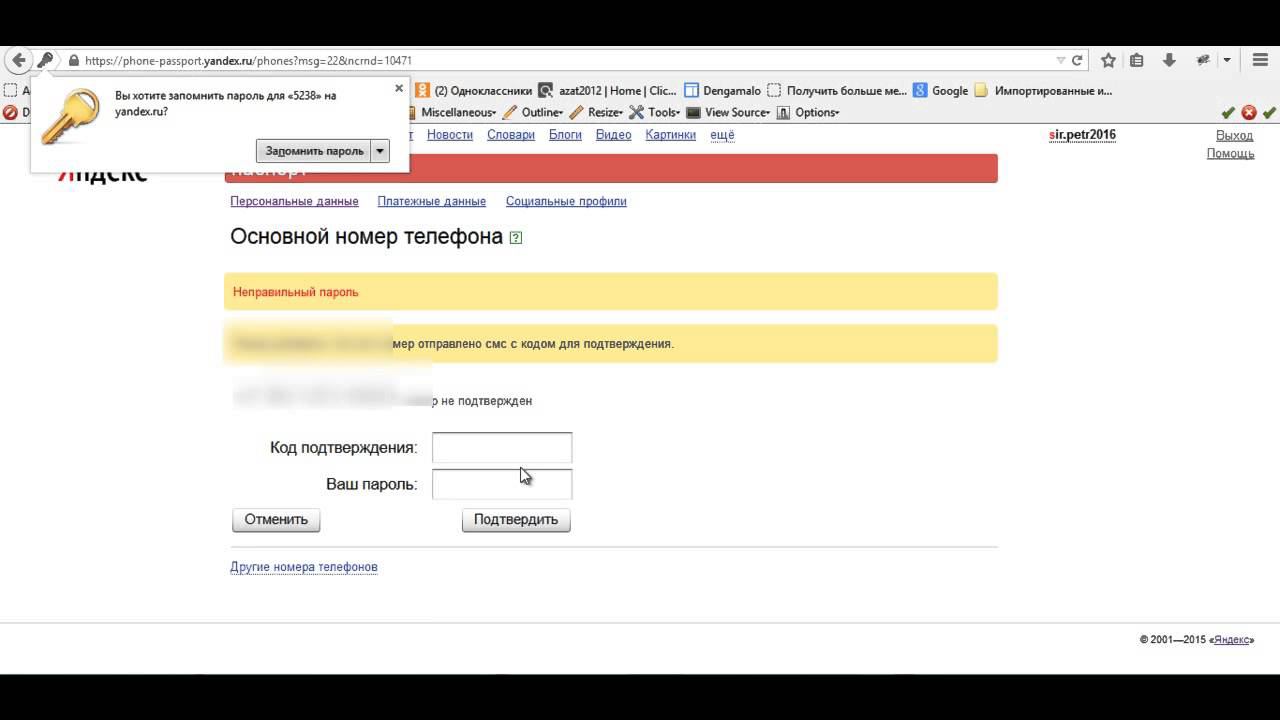This screenshot has width=1280, height=720.
Task: Open the Получить больше bookmark
Action: [x=838, y=90]
